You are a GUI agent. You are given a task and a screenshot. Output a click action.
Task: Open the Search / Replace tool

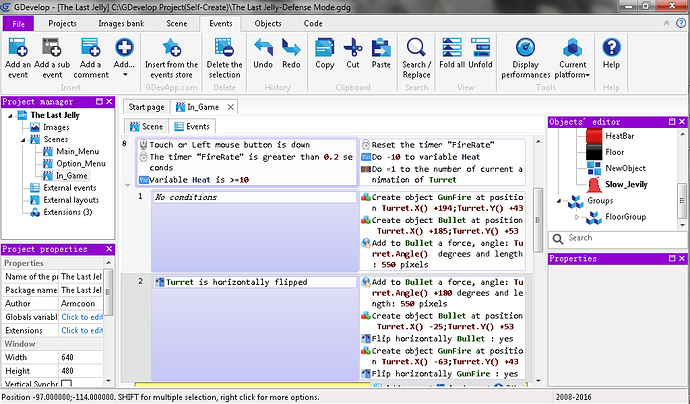click(417, 47)
